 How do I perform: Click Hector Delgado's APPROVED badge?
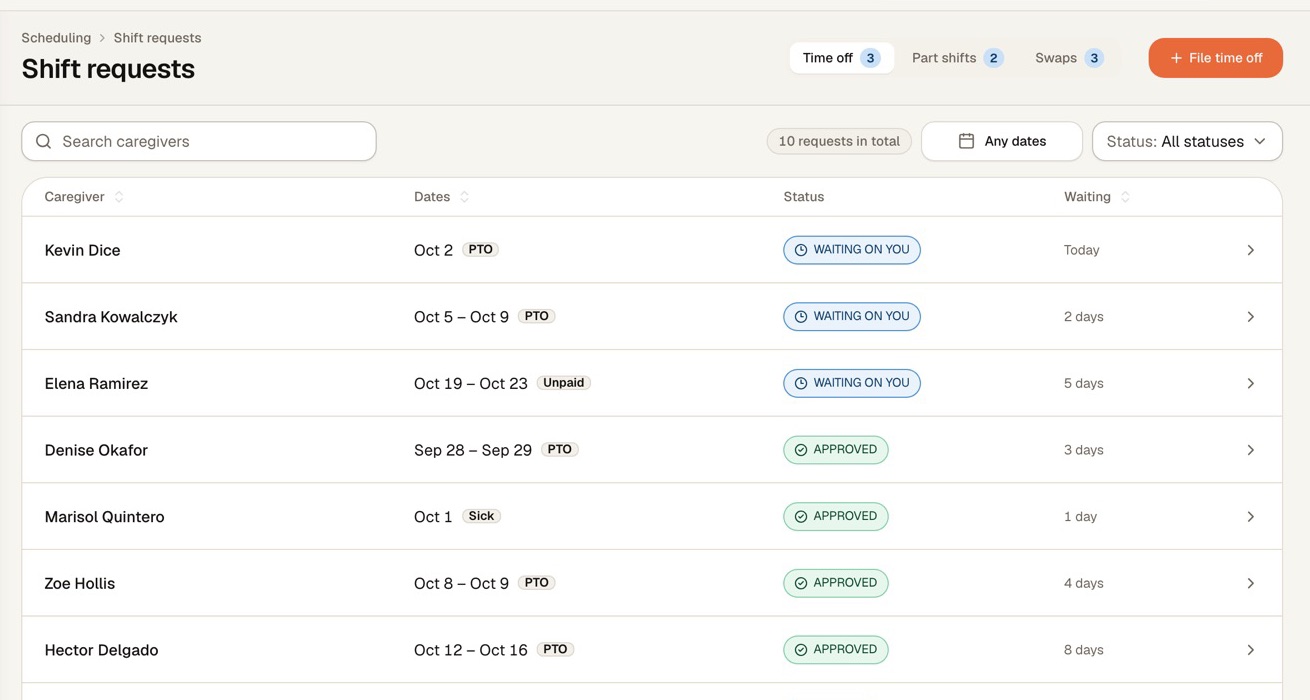836,650
